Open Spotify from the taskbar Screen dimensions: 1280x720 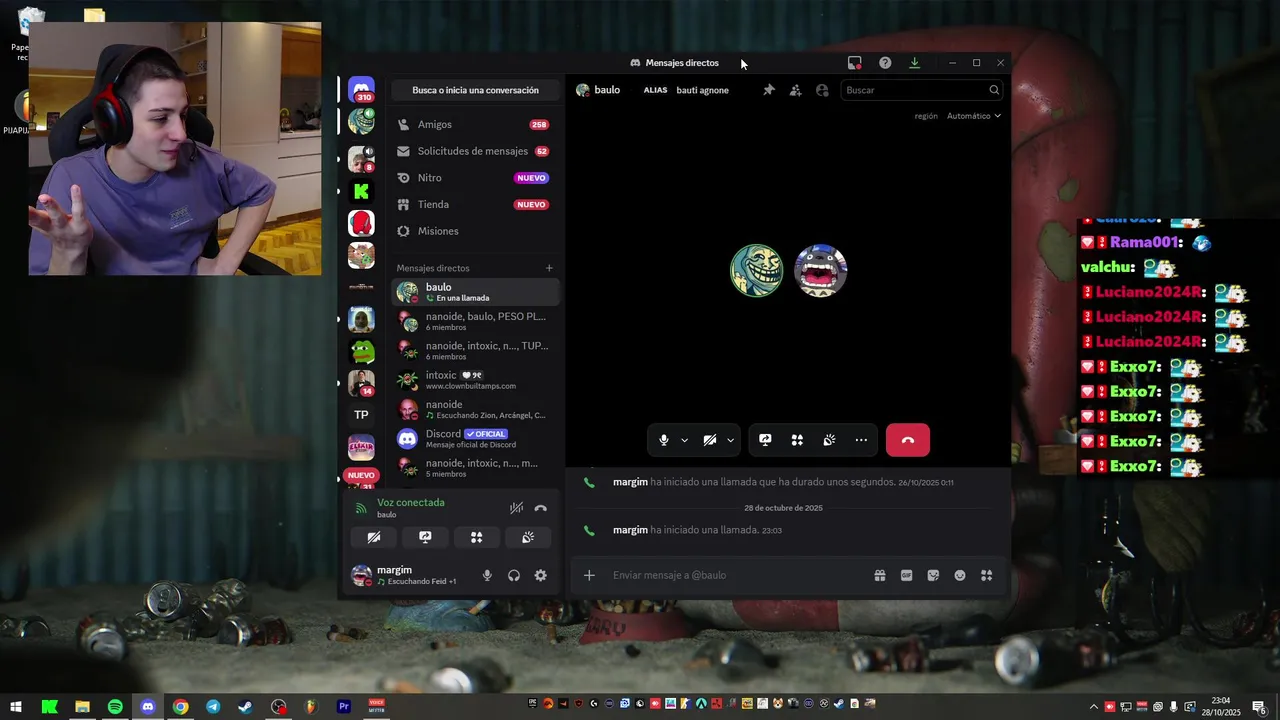coord(115,707)
